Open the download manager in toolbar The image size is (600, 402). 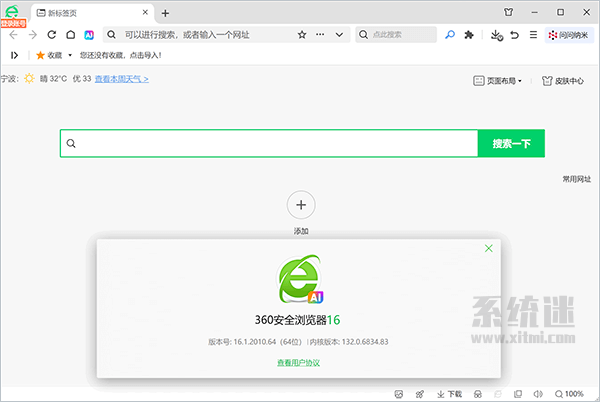pos(496,34)
